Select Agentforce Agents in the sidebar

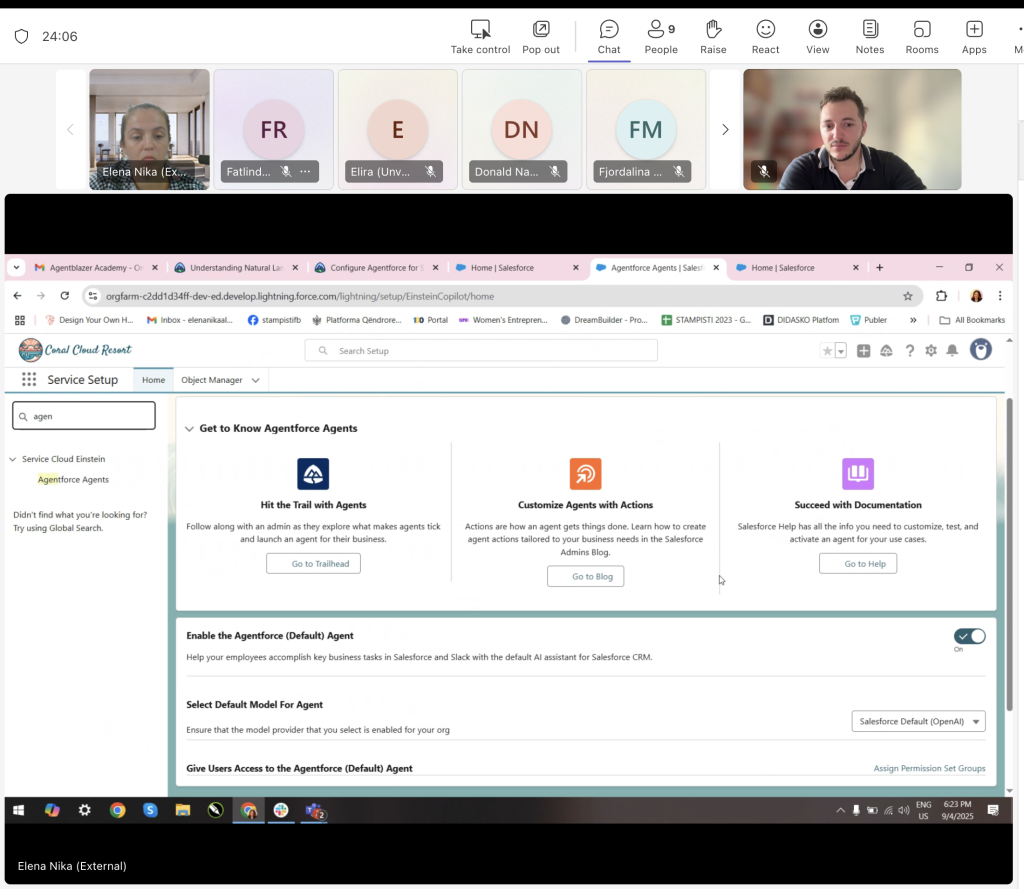click(x=73, y=480)
